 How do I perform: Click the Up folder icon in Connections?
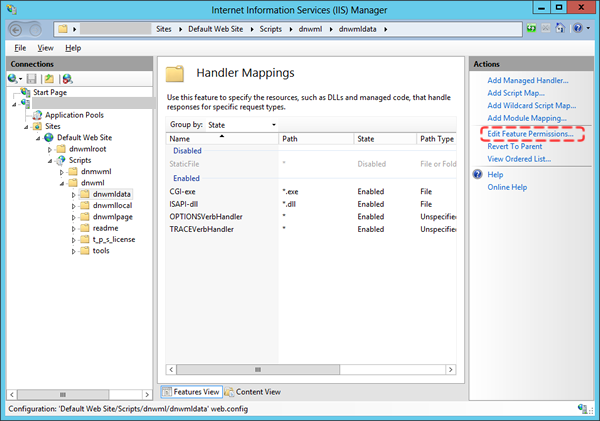(x=49, y=79)
